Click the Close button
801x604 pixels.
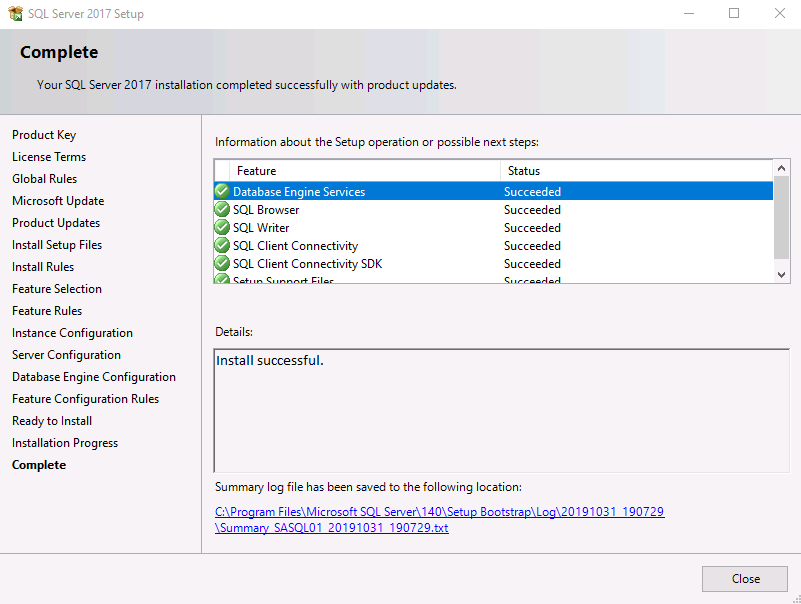point(745,578)
